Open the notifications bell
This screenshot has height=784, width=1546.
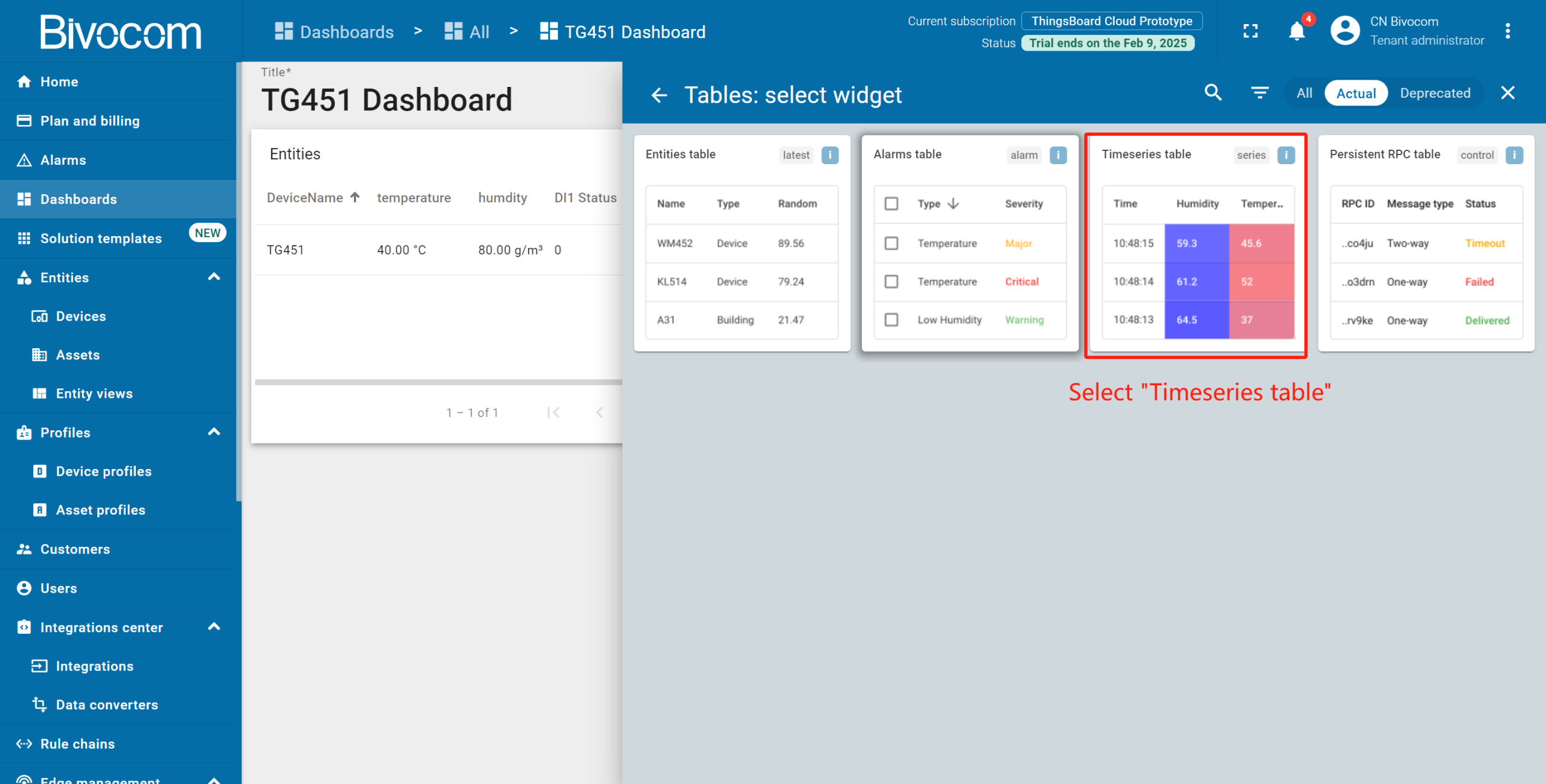coord(1296,31)
